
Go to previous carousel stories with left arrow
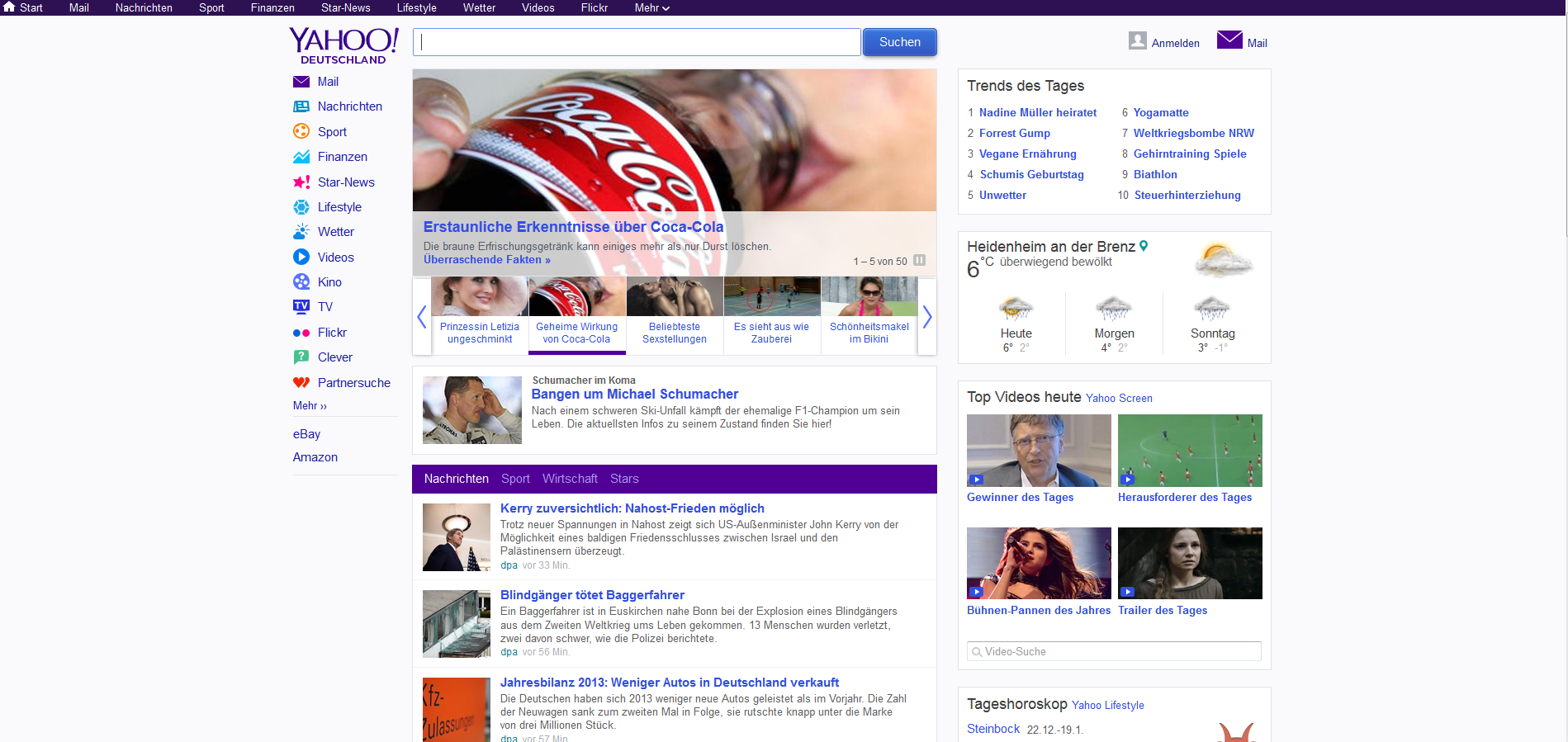click(x=422, y=317)
